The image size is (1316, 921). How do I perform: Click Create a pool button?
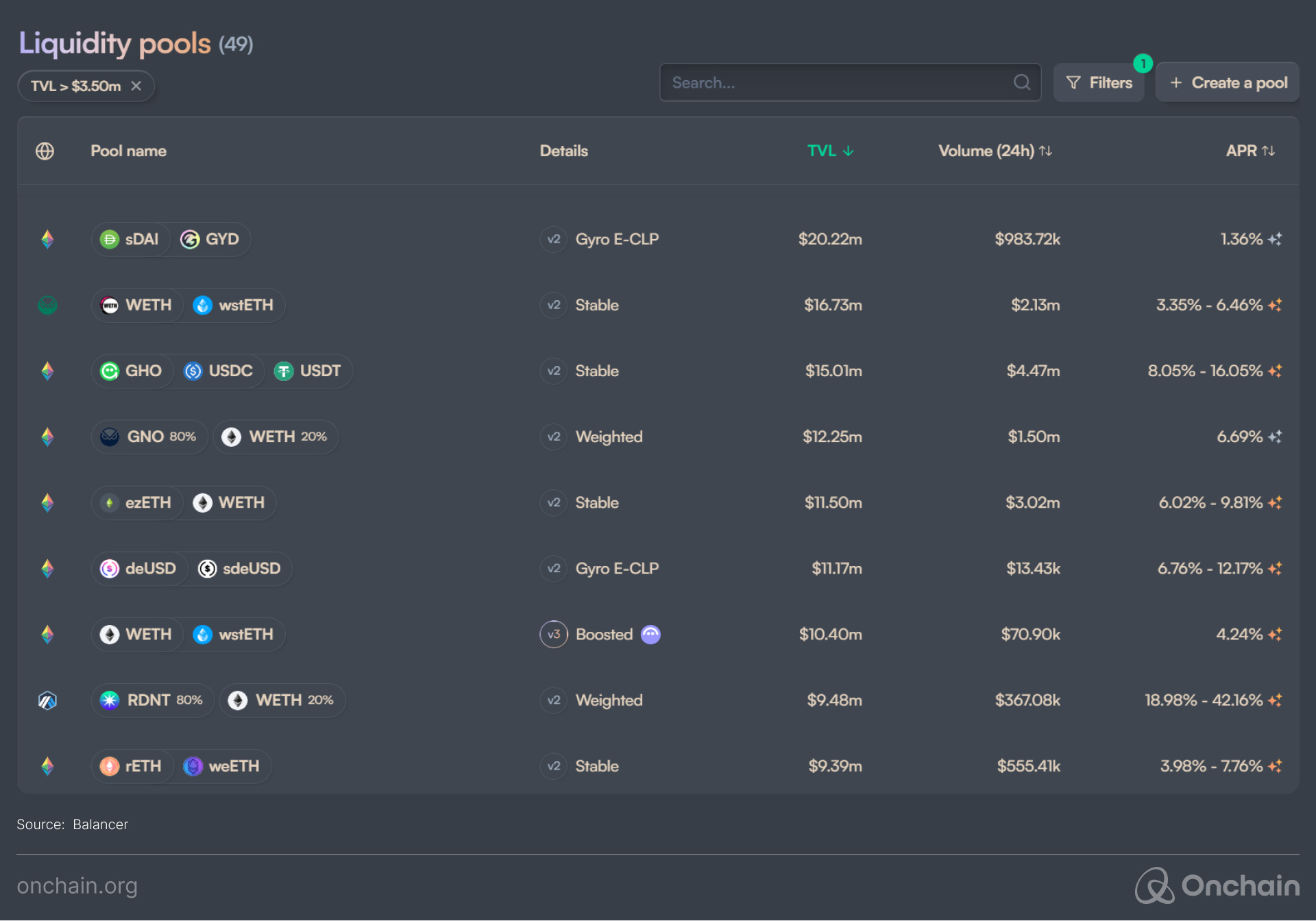pos(1228,82)
